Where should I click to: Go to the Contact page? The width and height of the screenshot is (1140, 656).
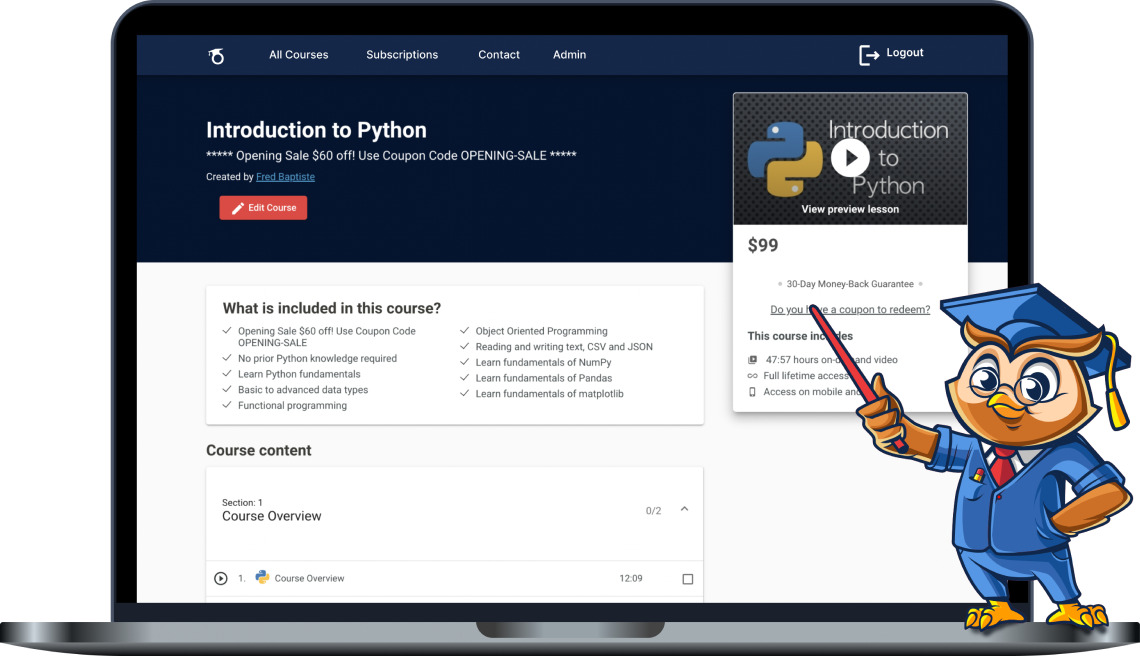499,55
